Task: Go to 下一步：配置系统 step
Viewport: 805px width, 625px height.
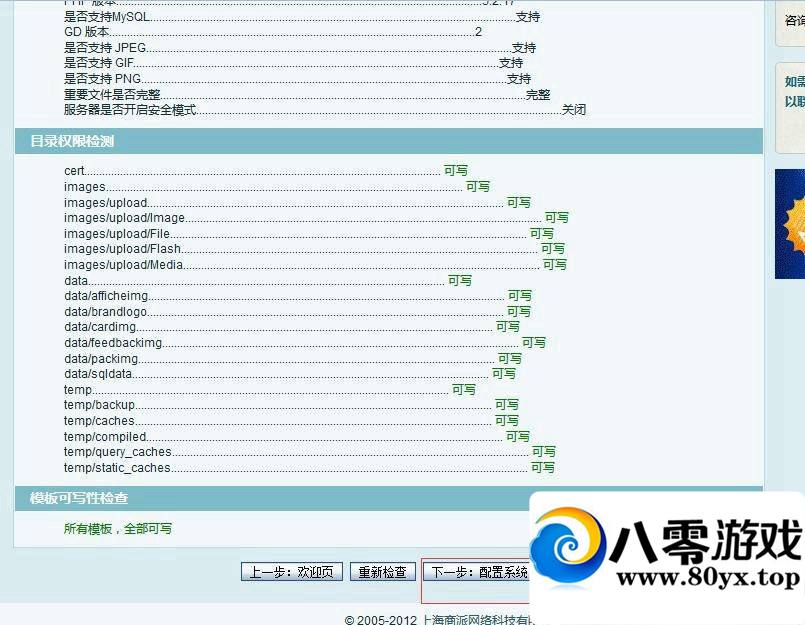Action: pos(476,572)
